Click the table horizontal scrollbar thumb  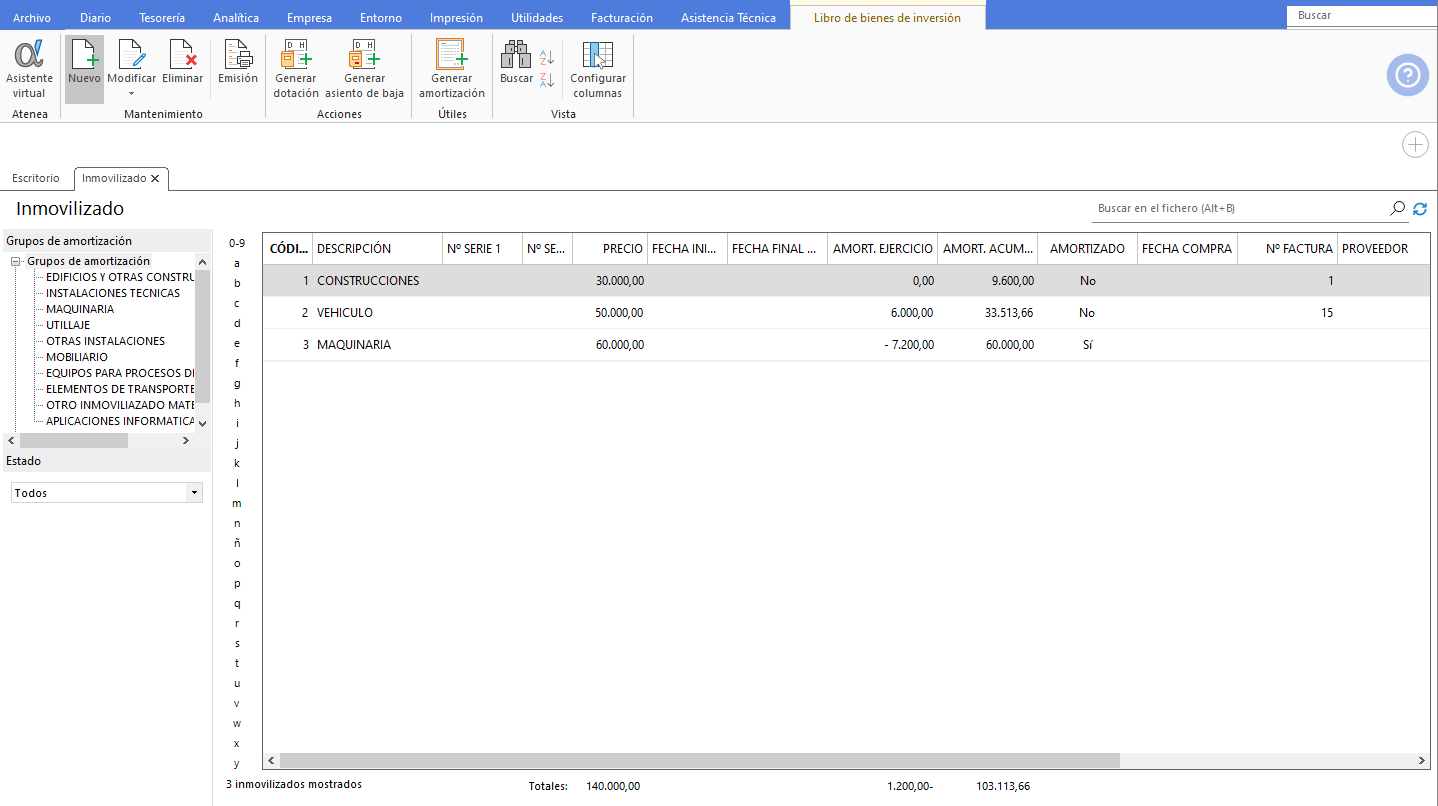[700, 761]
